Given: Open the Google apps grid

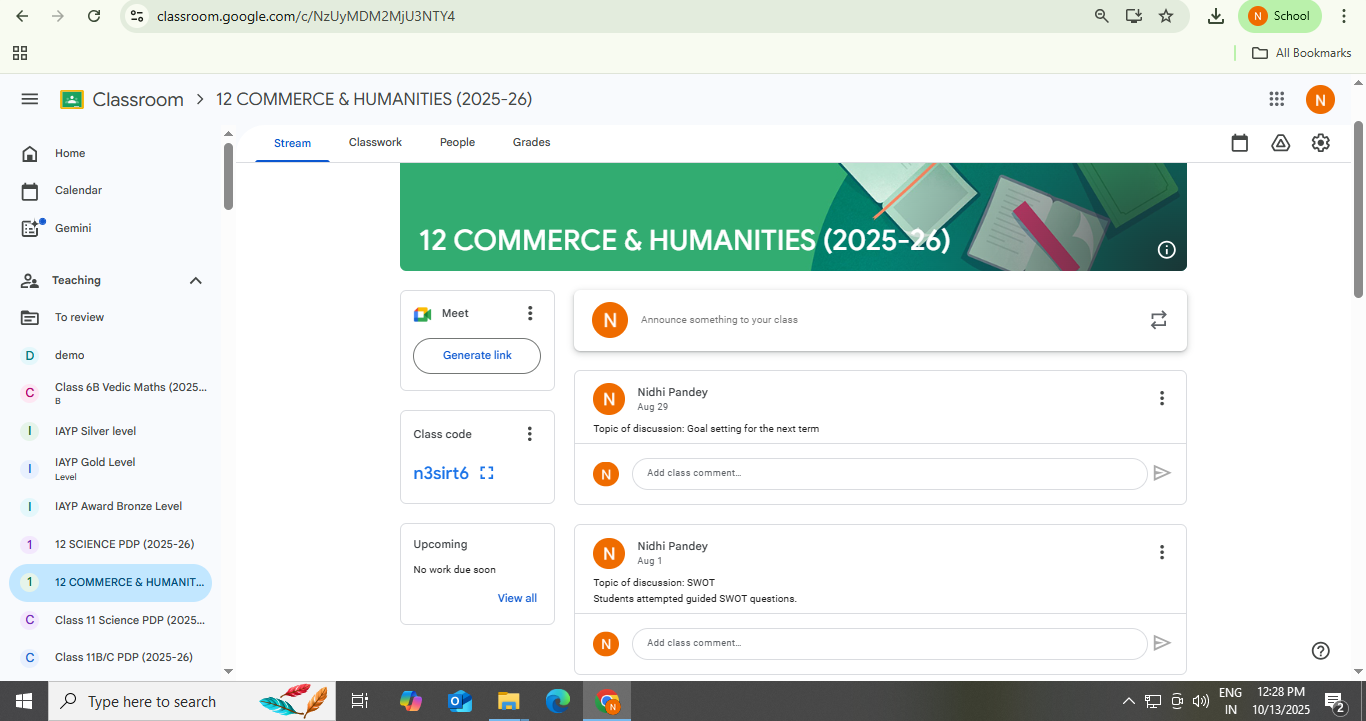Looking at the screenshot, I should (1276, 99).
